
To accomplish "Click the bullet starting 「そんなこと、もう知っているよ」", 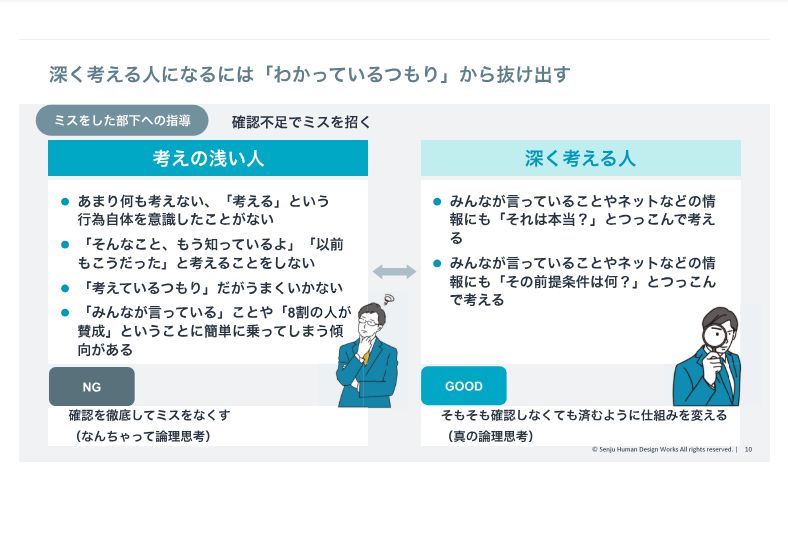I will point(203,254).
